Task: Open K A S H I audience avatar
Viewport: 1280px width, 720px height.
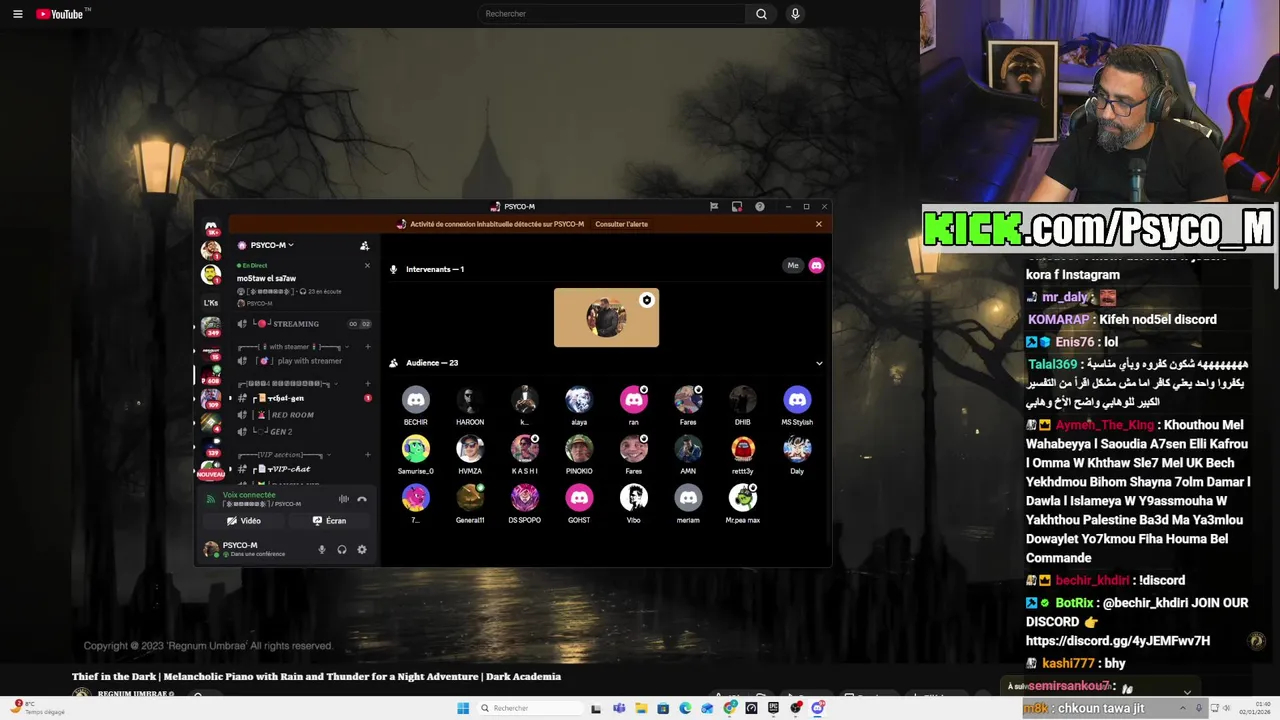Action: click(x=524, y=449)
